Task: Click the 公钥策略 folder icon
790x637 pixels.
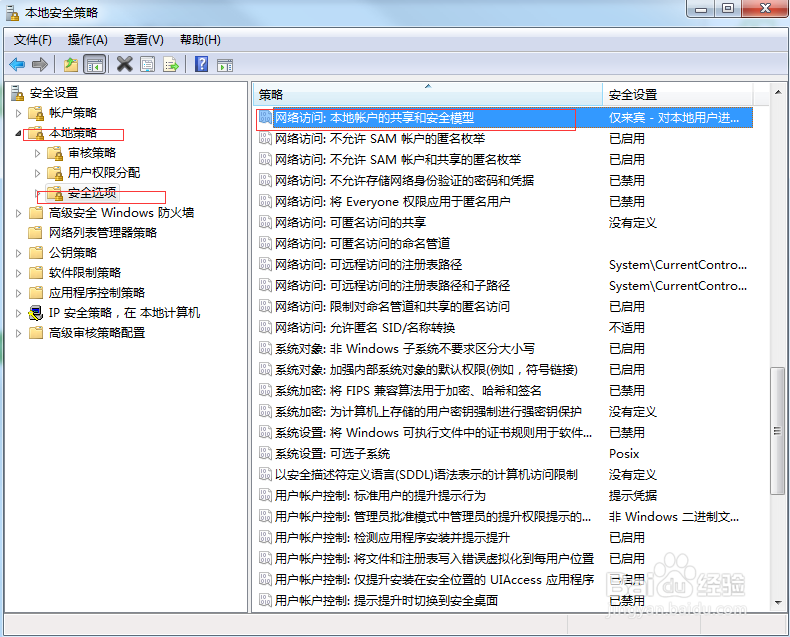Action: [x=36, y=252]
